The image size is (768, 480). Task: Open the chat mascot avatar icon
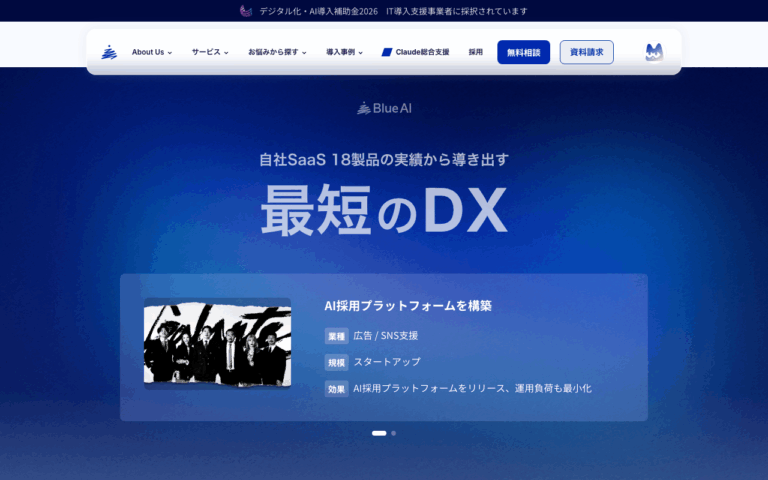[x=654, y=52]
